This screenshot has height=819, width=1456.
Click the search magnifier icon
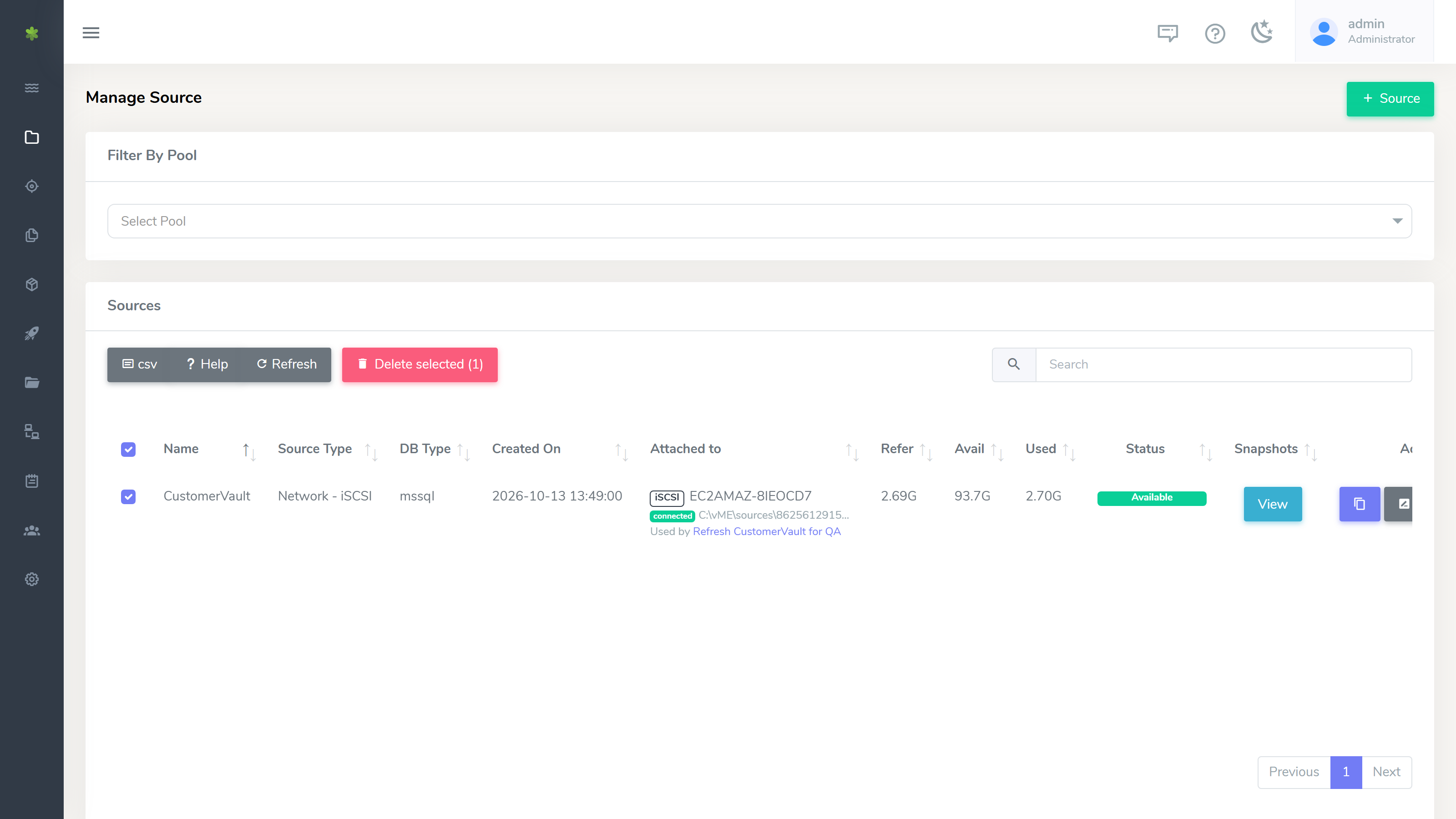[x=1014, y=364]
